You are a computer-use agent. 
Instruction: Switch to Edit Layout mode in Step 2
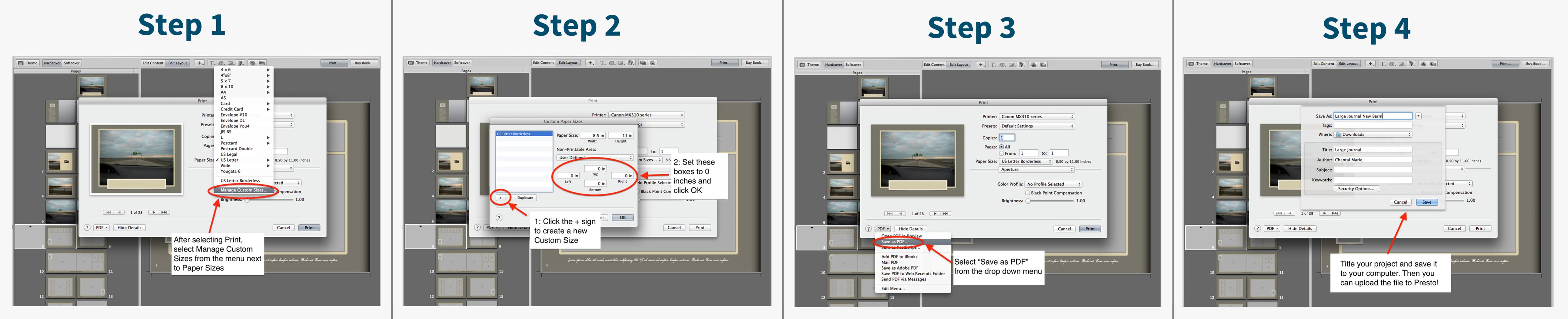pos(568,63)
